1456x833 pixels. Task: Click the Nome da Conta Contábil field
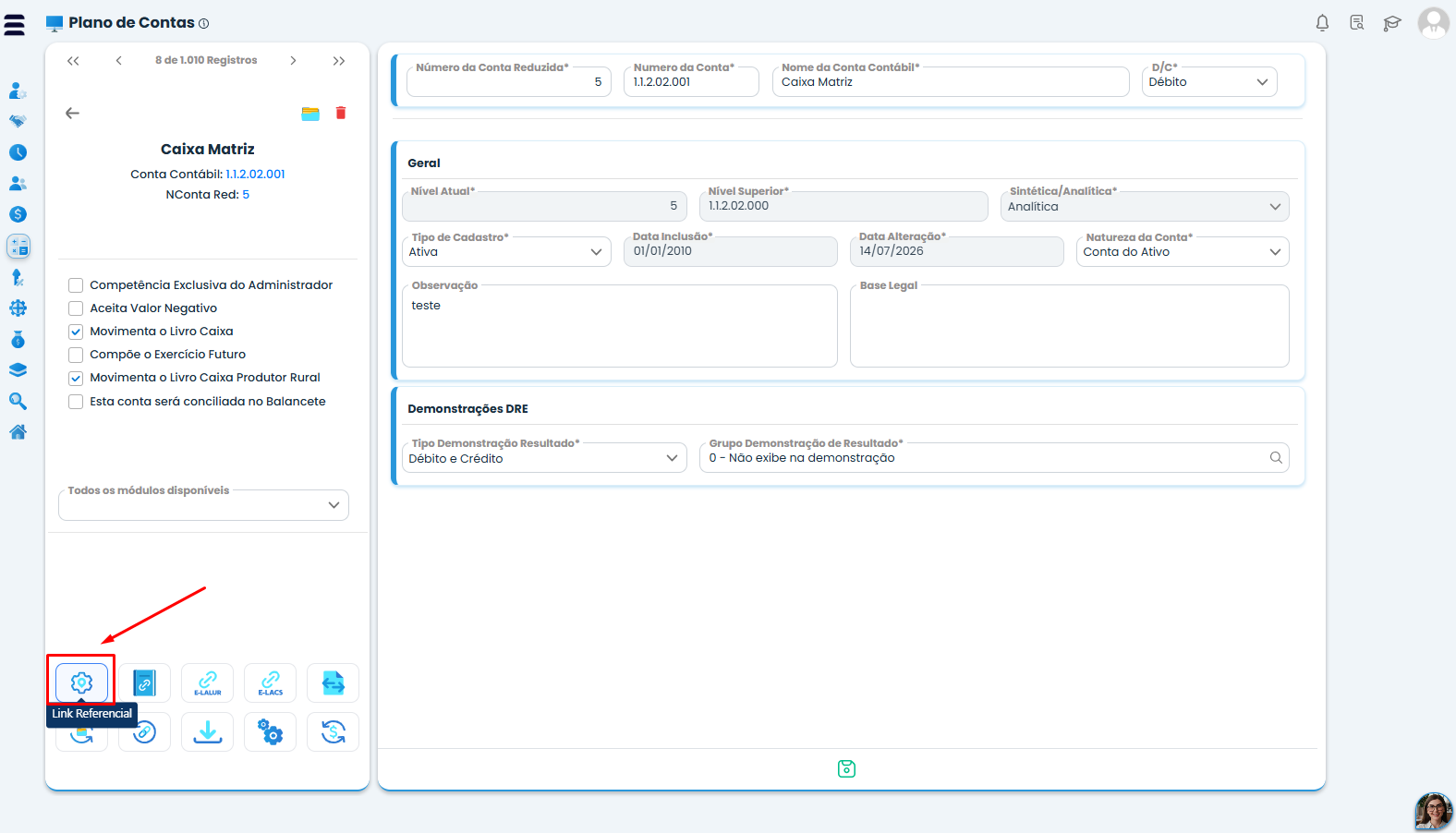coord(951,82)
